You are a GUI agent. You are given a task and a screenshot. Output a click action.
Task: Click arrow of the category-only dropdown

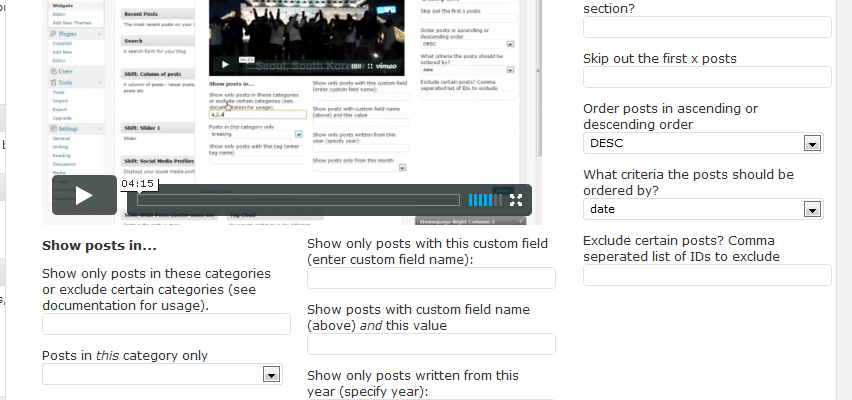[x=271, y=374]
